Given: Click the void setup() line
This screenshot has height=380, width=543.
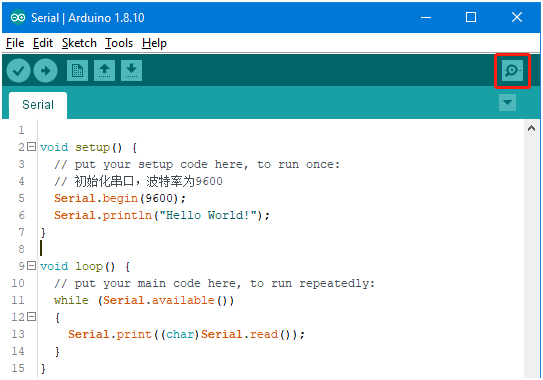Looking at the screenshot, I should tap(89, 148).
